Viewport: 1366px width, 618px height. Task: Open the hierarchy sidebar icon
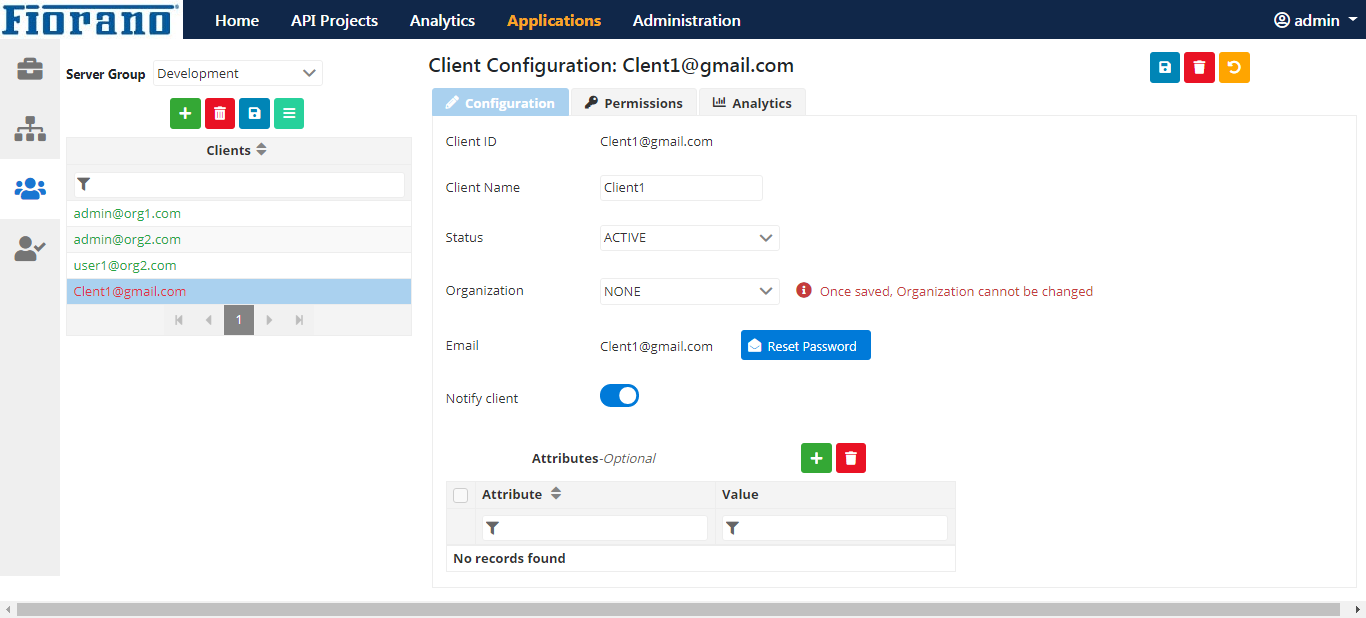29,129
